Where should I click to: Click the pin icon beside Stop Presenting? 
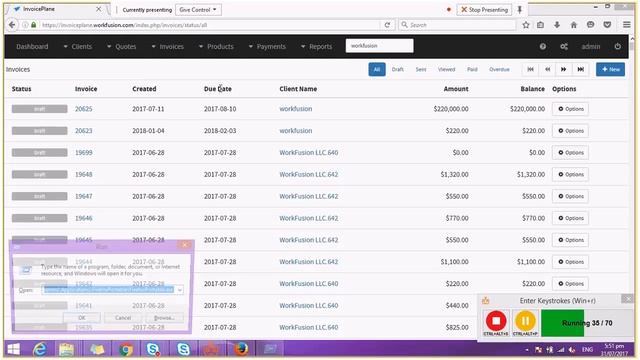click(x=520, y=9)
